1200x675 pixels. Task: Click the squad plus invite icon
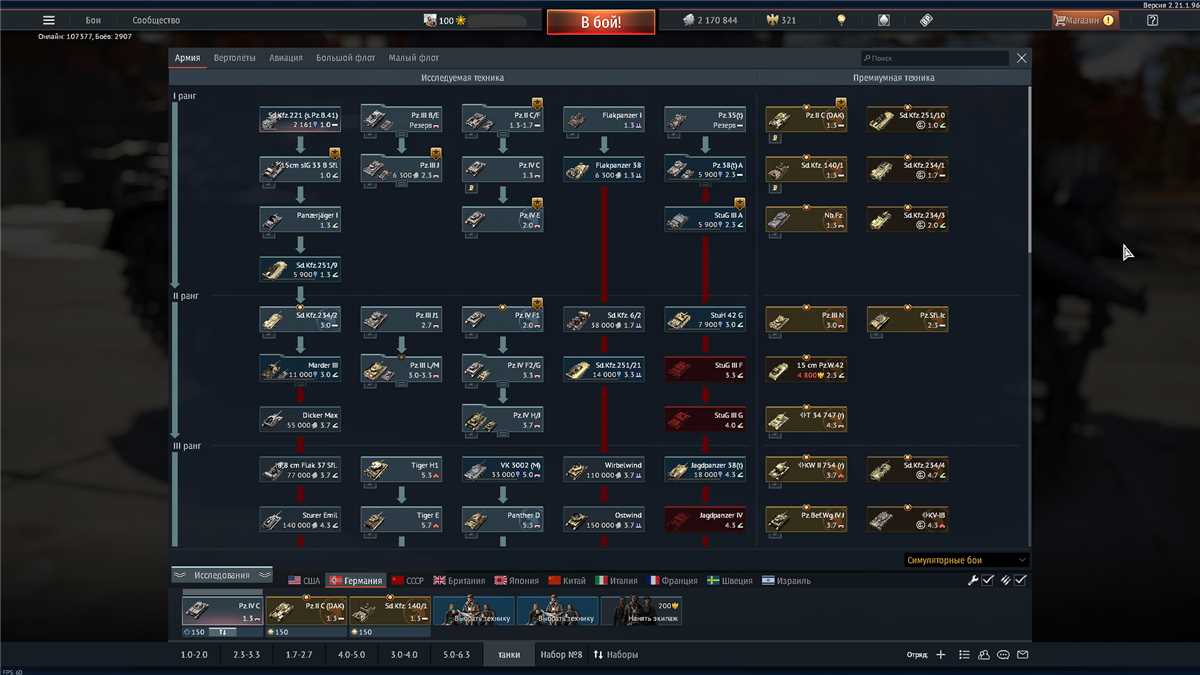click(940, 655)
